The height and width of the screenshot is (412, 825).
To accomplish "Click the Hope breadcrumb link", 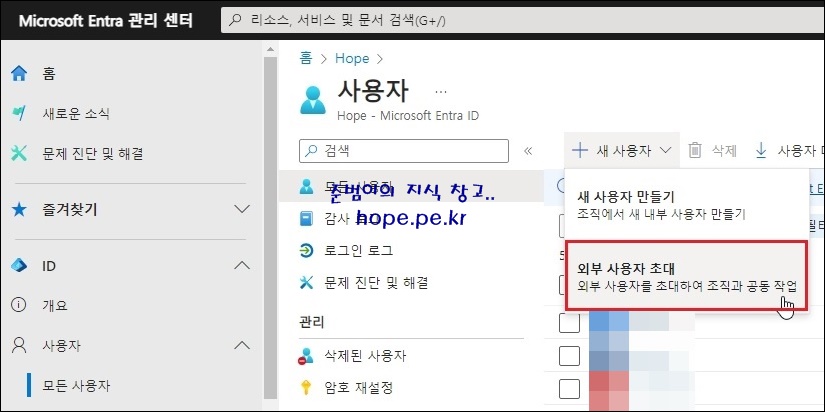I will click(352, 58).
